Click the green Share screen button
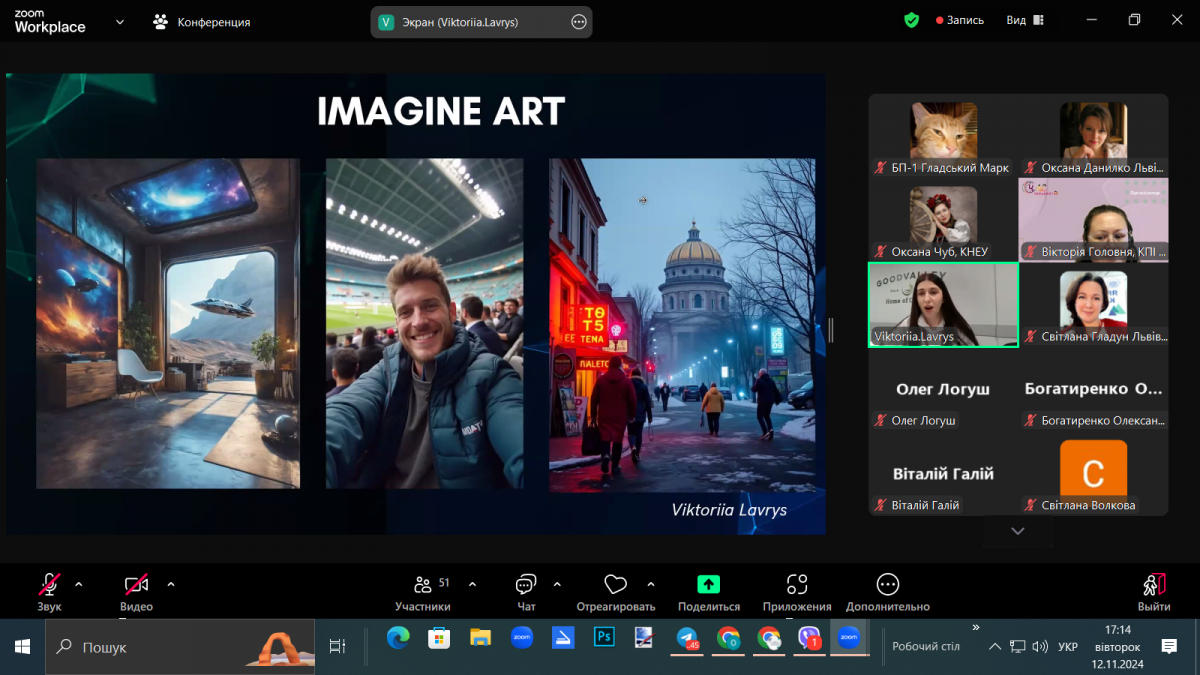 [708, 585]
